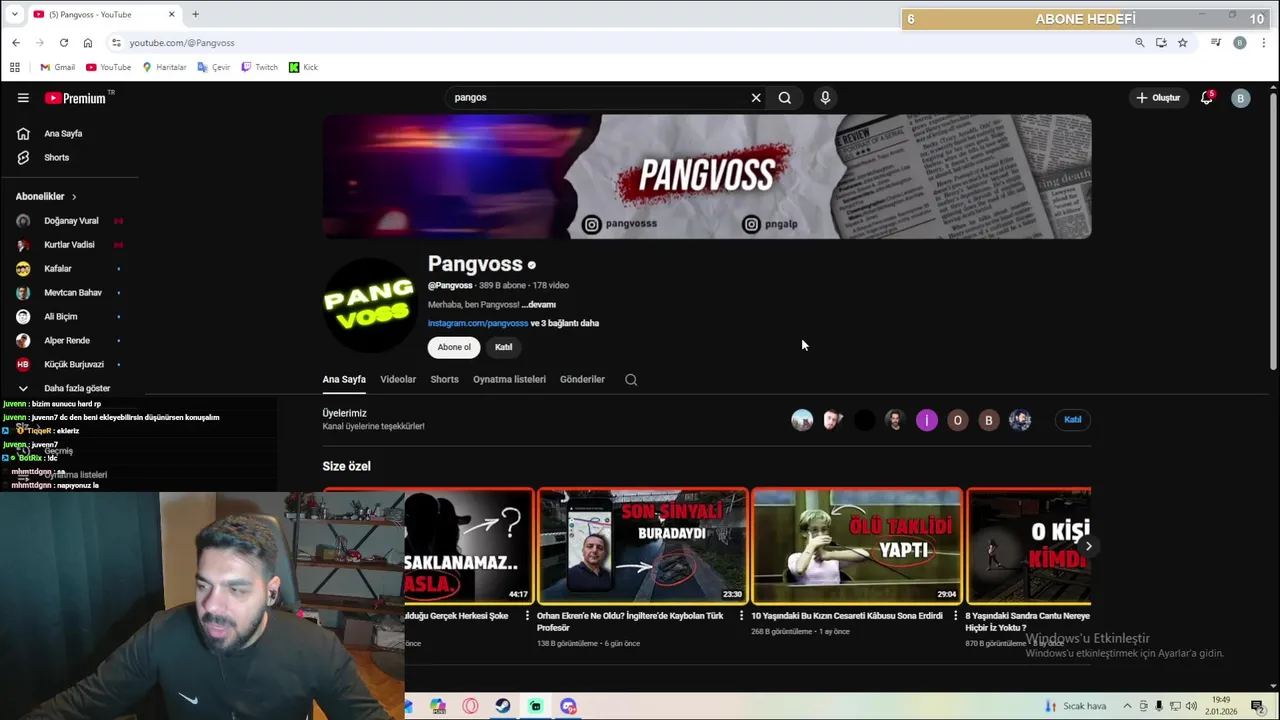Go to Ana Sayfa in sidebar
The height and width of the screenshot is (720, 1280).
[62, 134]
